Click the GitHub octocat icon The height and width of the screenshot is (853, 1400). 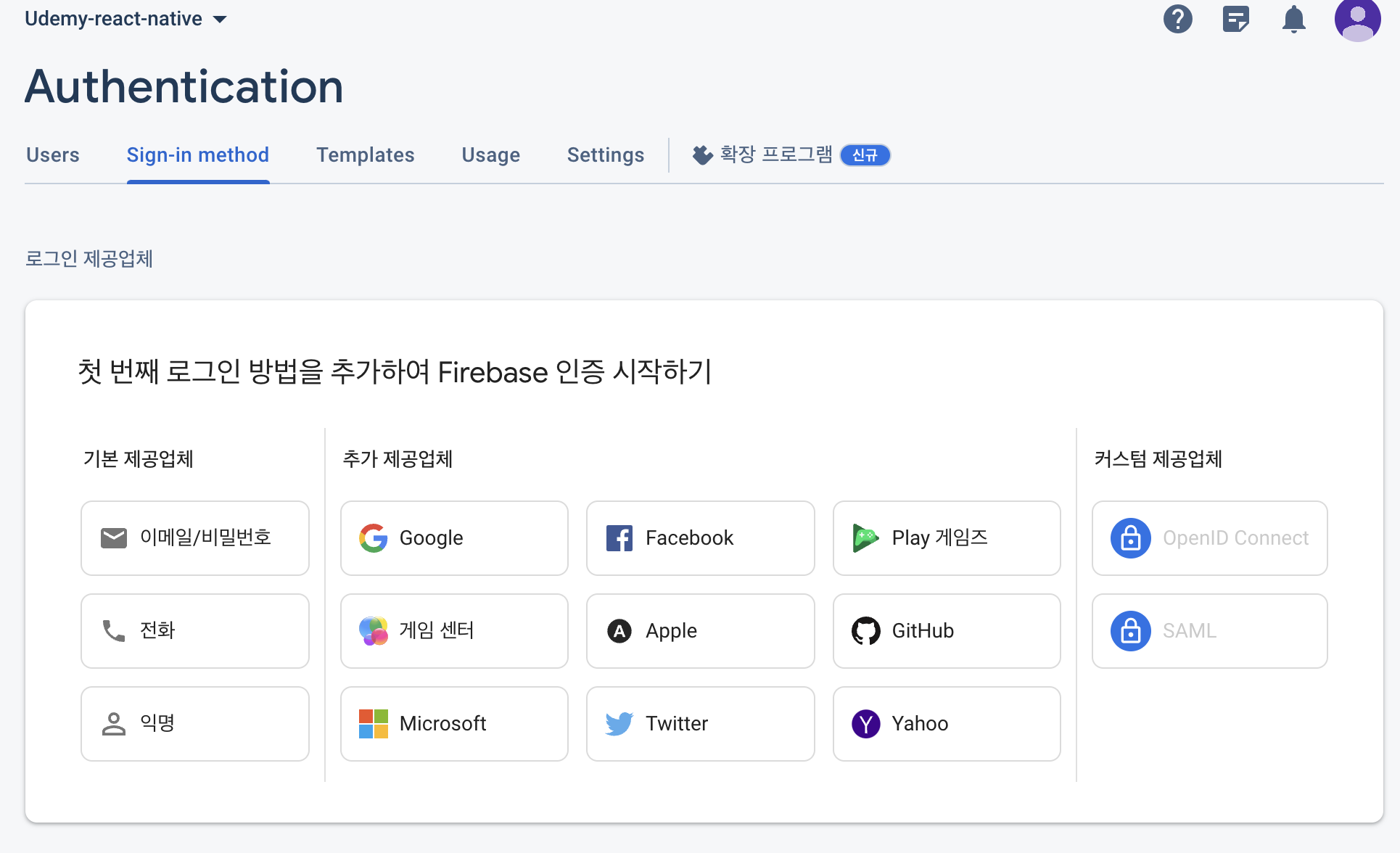click(x=866, y=631)
